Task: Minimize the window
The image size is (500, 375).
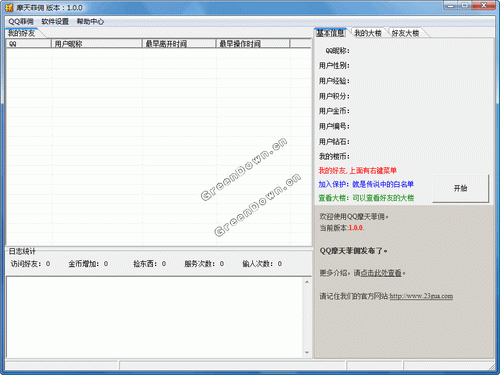Action: (451, 6)
